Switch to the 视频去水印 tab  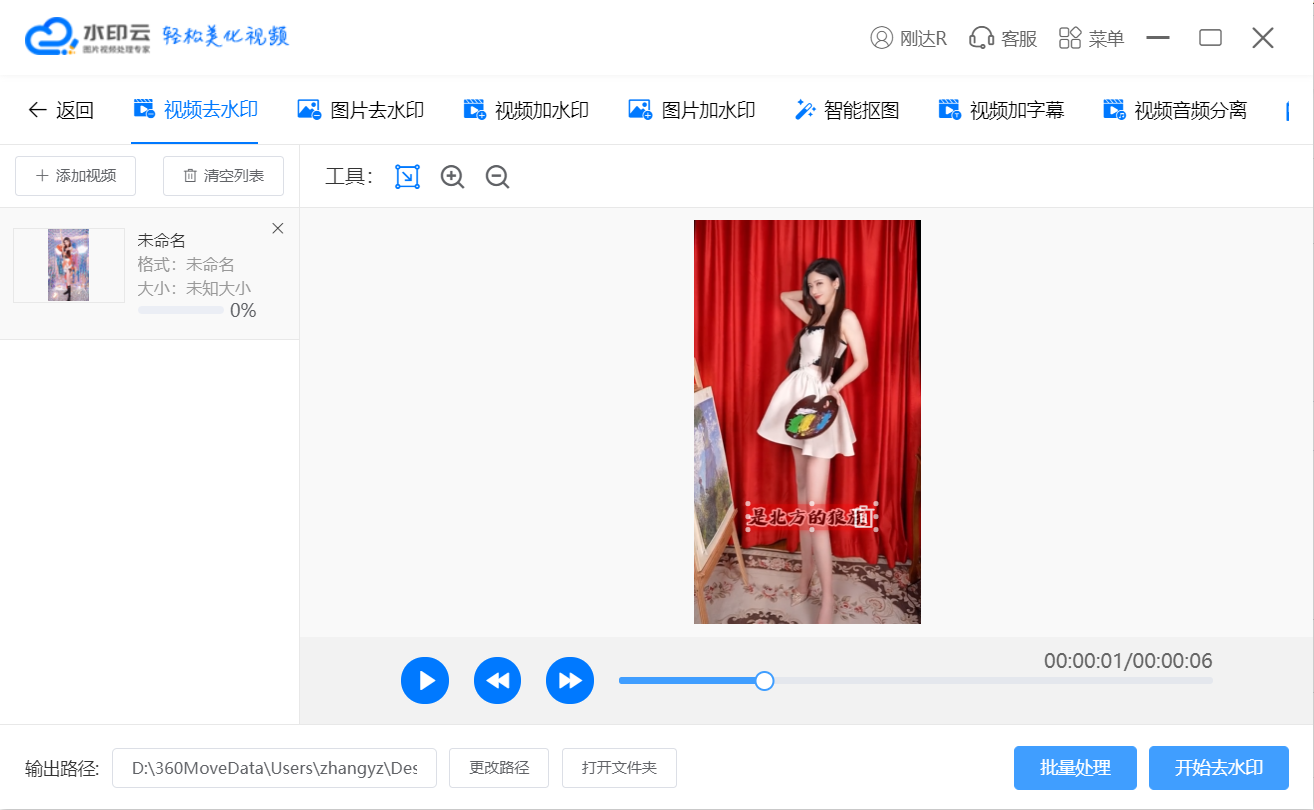(195, 110)
